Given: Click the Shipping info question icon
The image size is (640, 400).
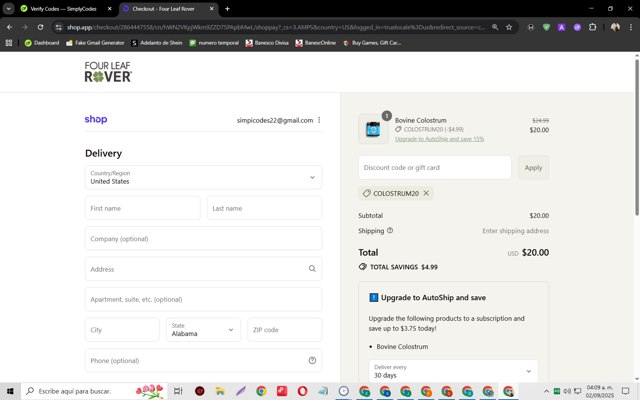Looking at the screenshot, I should (390, 230).
